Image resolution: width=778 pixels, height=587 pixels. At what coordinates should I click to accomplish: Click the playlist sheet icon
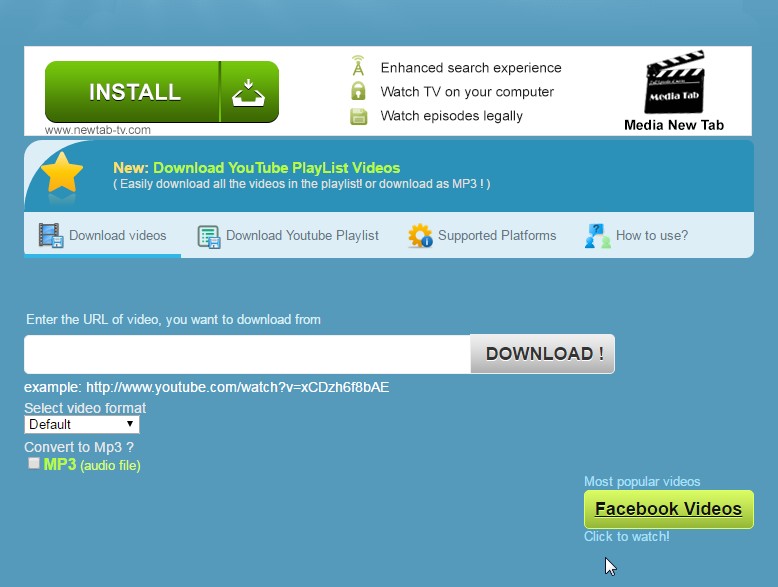(209, 236)
